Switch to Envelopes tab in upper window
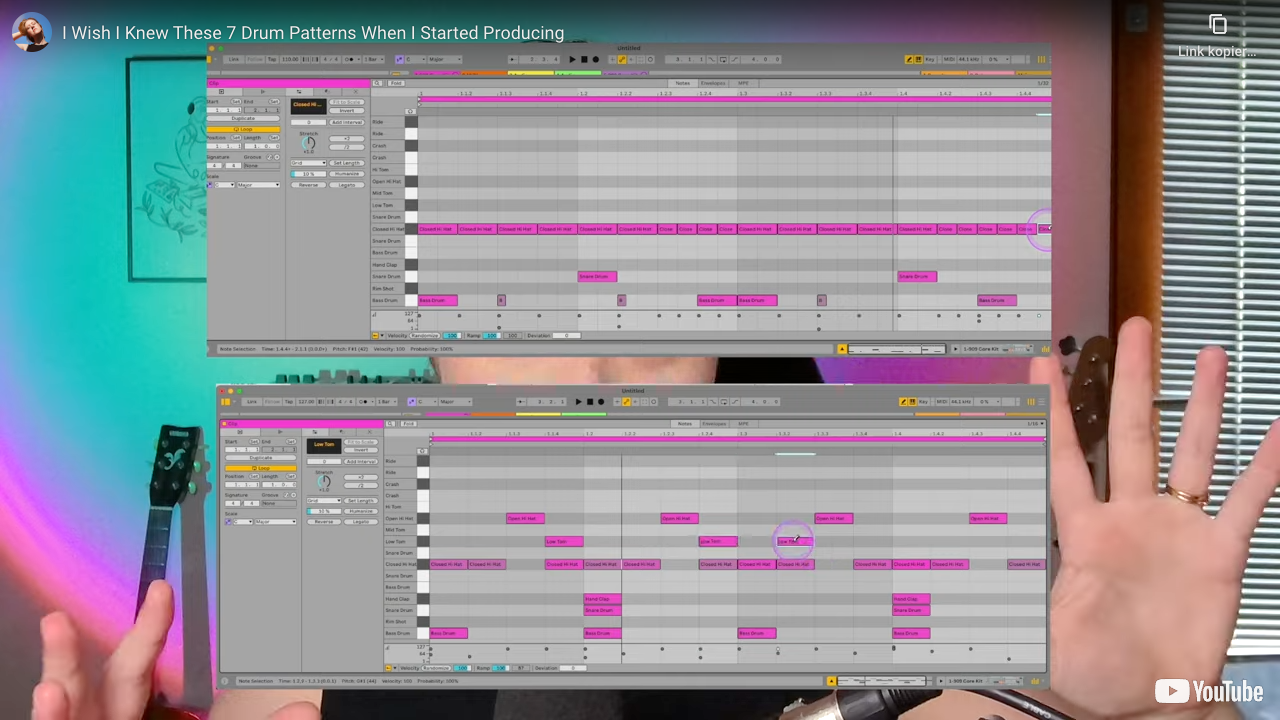The width and height of the screenshot is (1280, 720). click(x=713, y=83)
